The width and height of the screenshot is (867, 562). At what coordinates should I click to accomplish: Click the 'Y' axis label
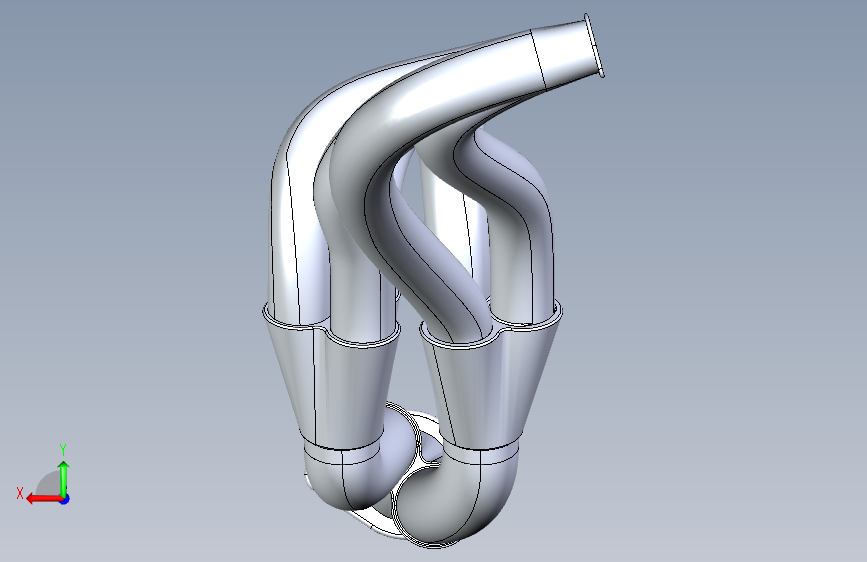click(63, 449)
